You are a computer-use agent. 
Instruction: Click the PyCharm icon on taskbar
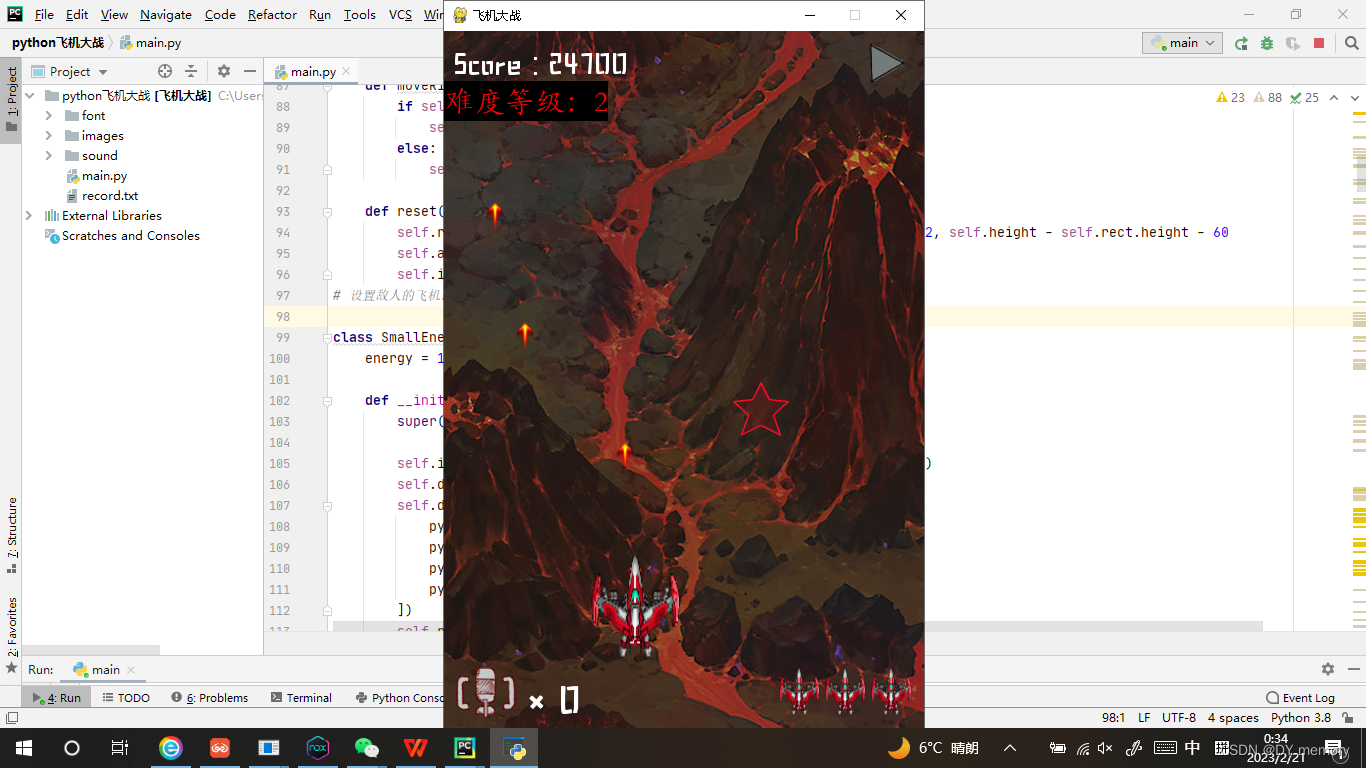465,747
